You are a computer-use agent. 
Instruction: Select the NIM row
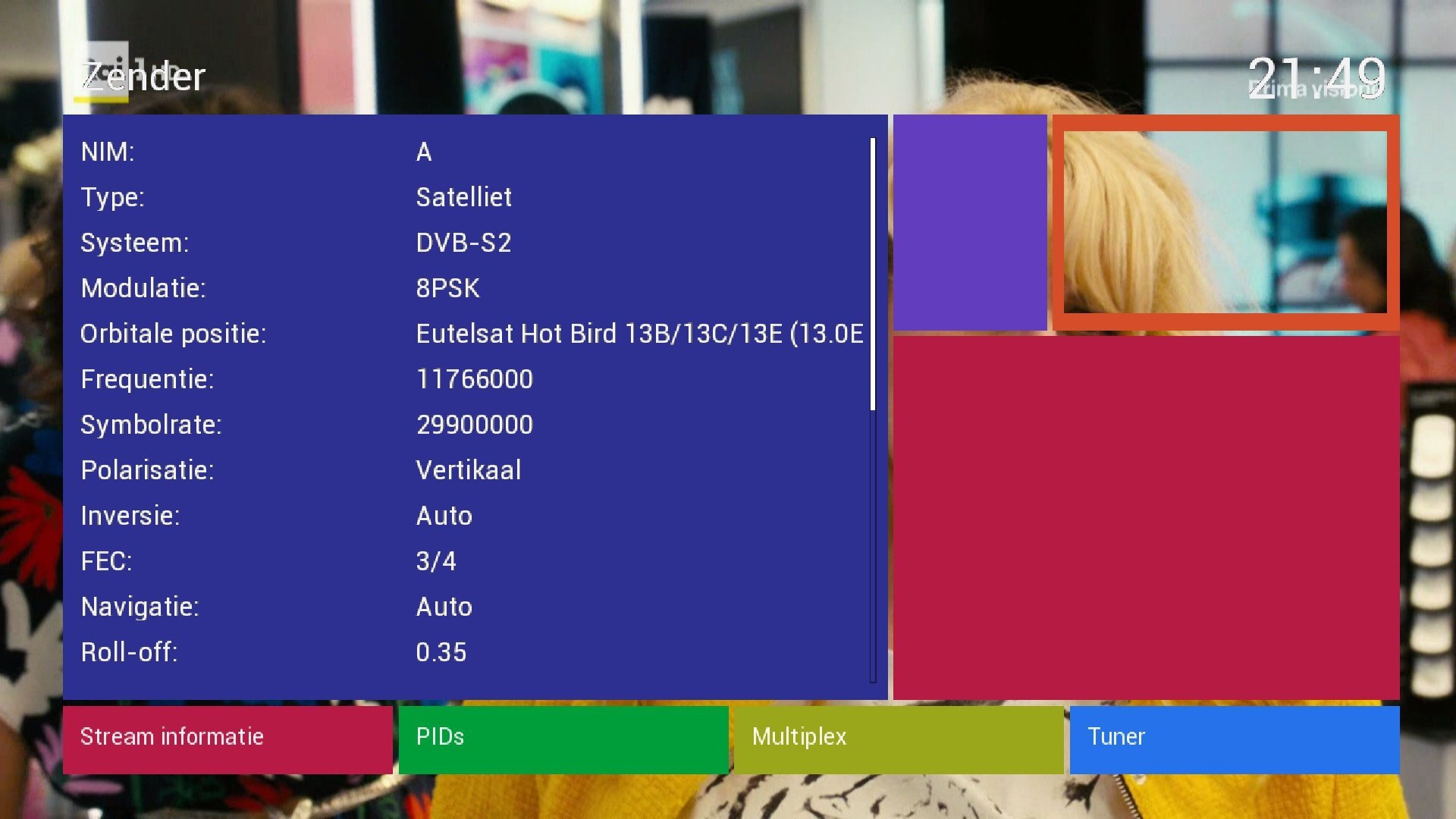(472, 152)
